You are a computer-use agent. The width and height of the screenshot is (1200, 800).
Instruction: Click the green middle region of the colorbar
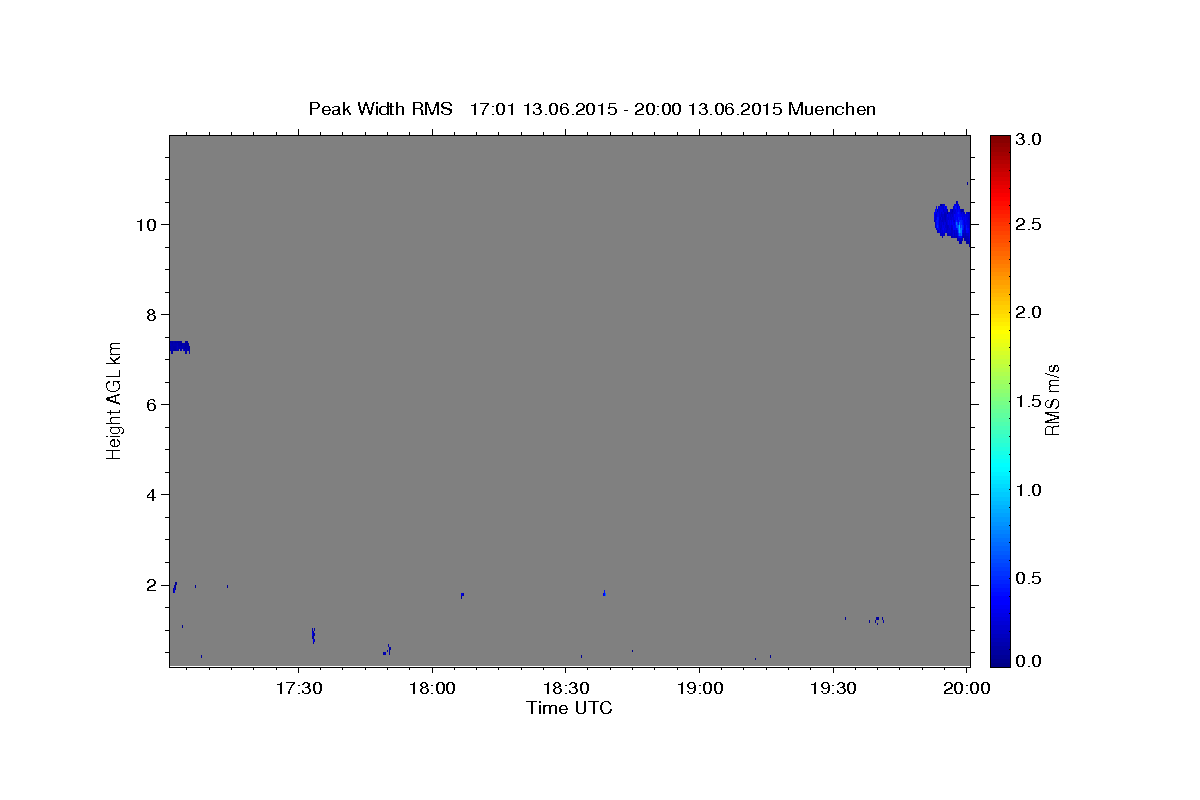[x=1000, y=400]
